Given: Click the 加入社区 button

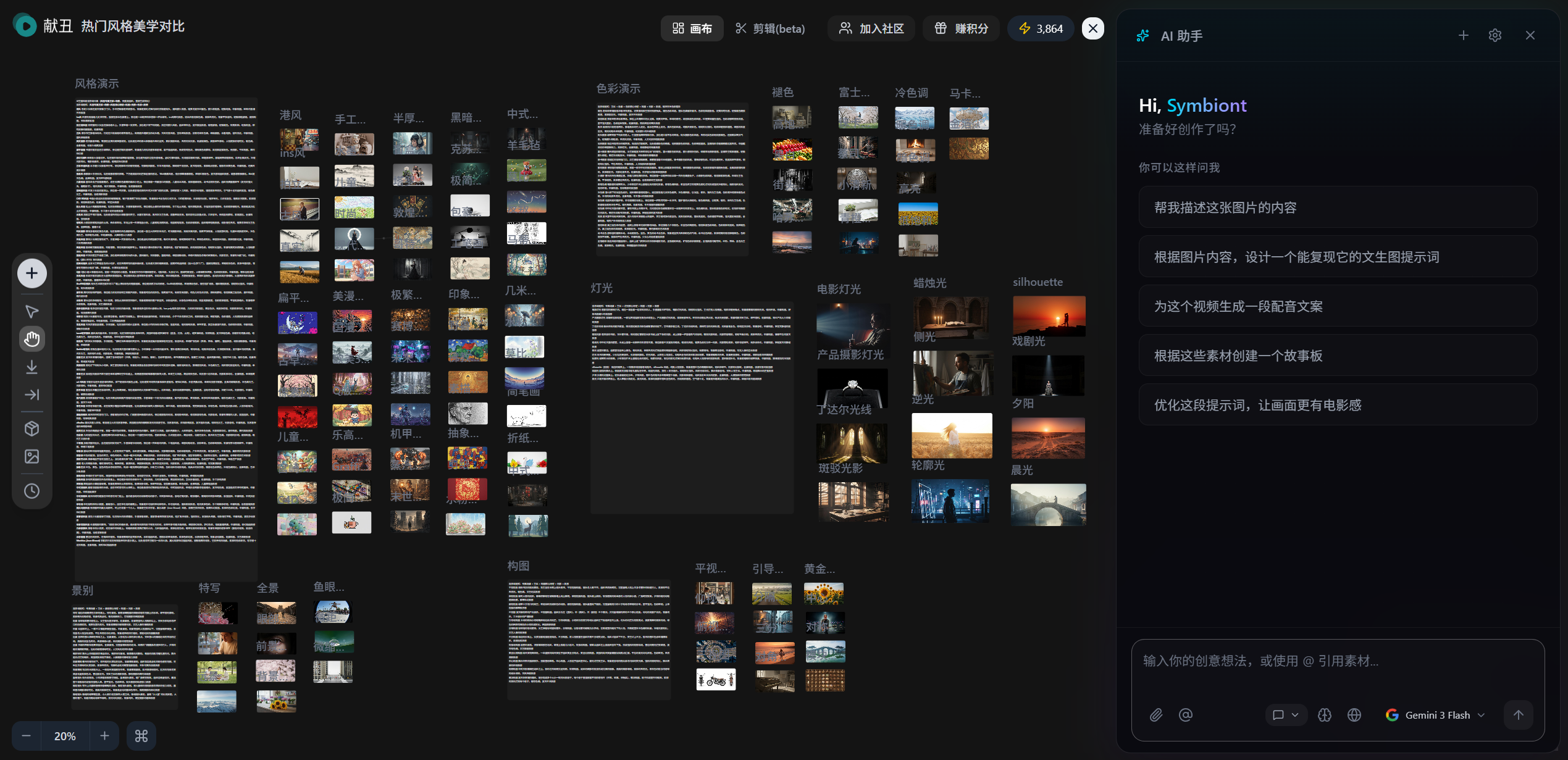Looking at the screenshot, I should tap(872, 28).
